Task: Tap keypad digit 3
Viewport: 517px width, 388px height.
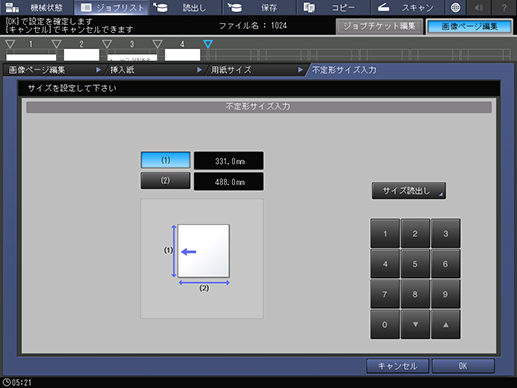Action: pyautogui.click(x=445, y=233)
